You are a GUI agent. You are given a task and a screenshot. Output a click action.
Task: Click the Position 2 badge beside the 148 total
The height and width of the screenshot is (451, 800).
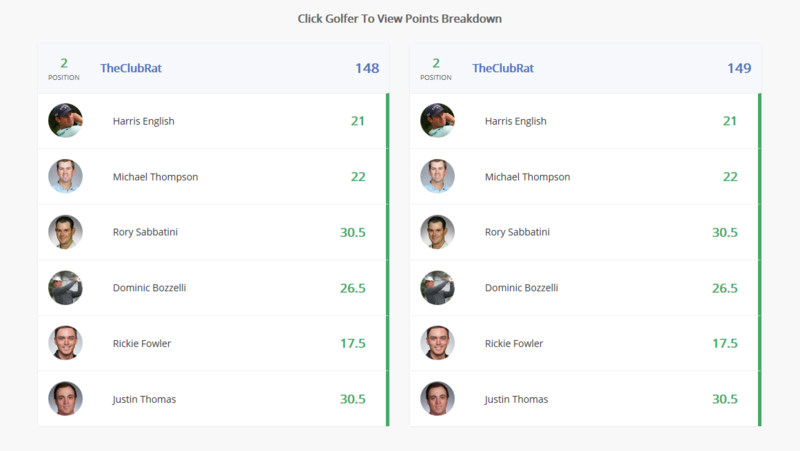(x=64, y=68)
